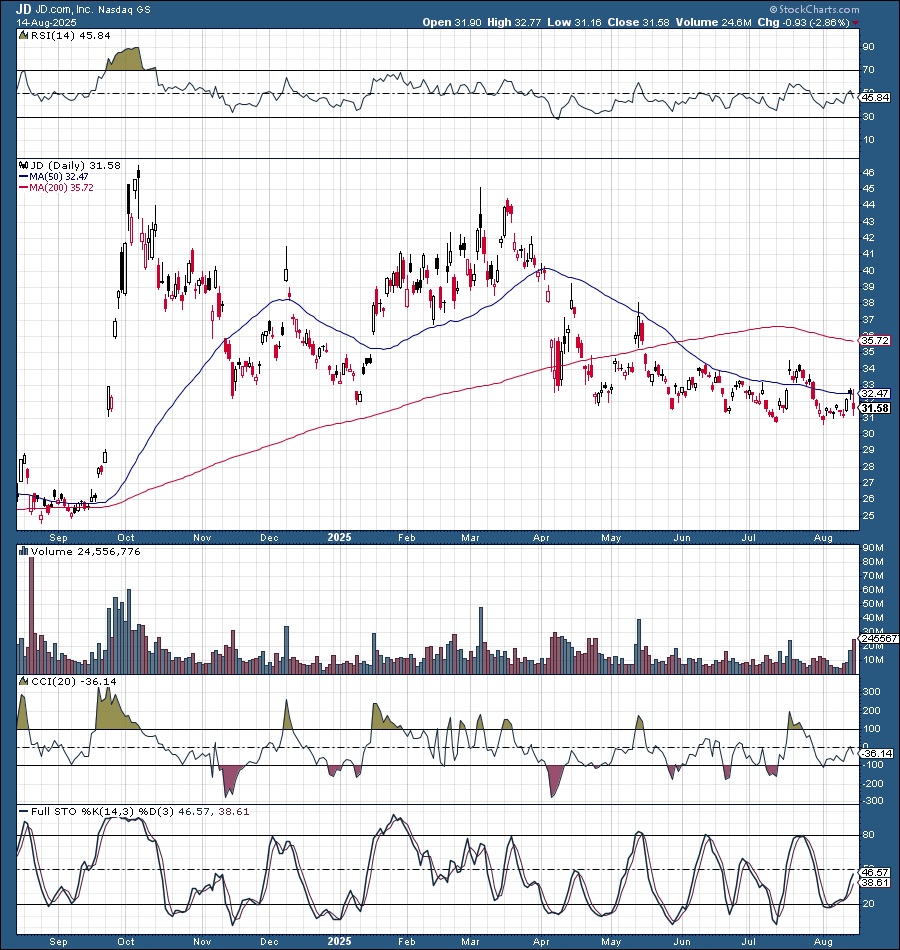Click the Full STO indicator panel icon
Image resolution: width=900 pixels, height=950 pixels.
(x=21, y=811)
